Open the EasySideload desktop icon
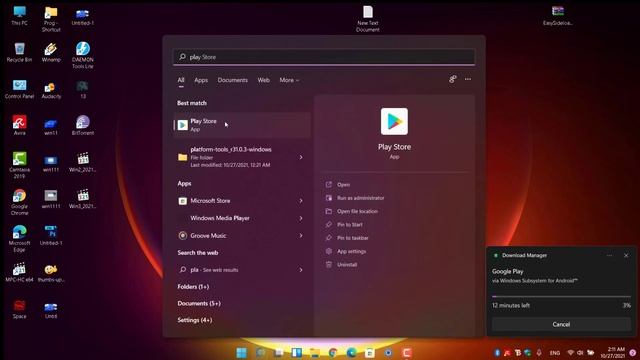The image size is (640, 360). click(x=558, y=16)
